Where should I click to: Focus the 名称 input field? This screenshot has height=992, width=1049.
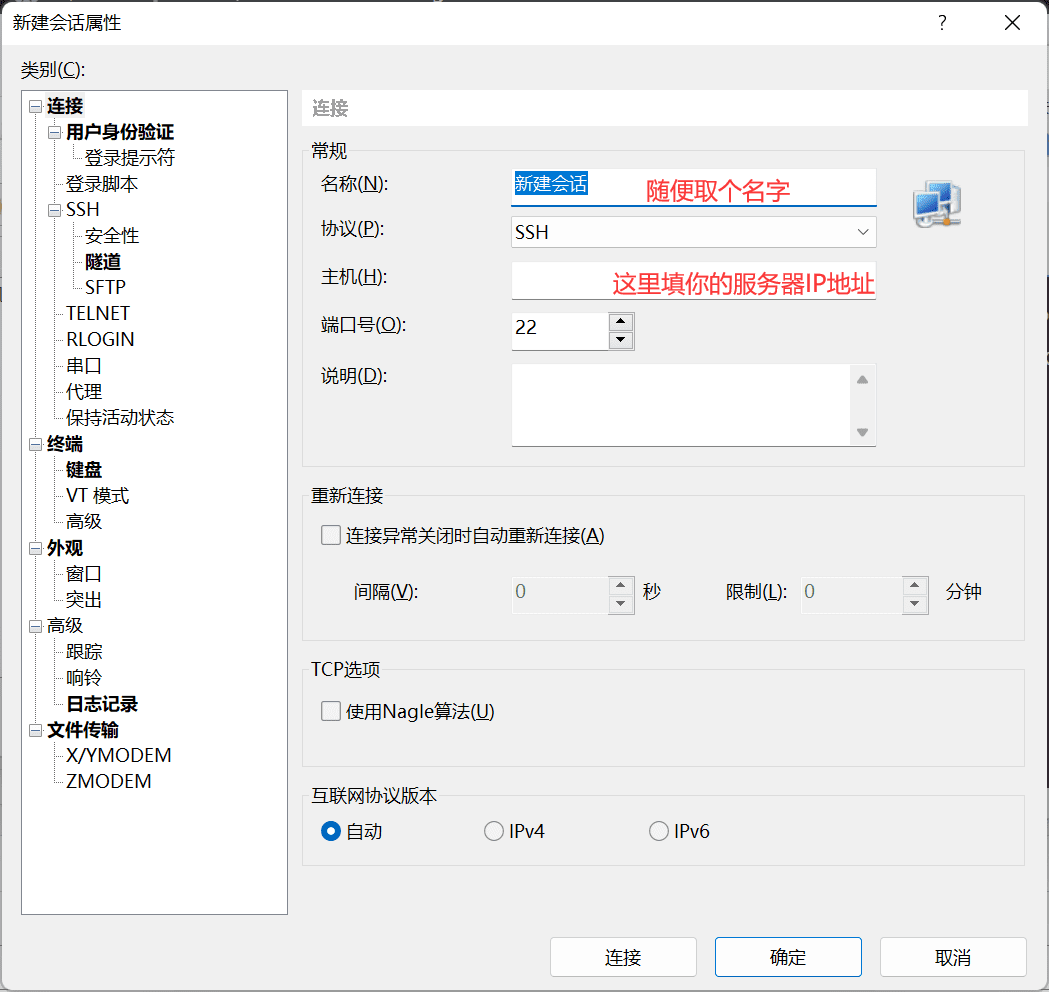694,187
